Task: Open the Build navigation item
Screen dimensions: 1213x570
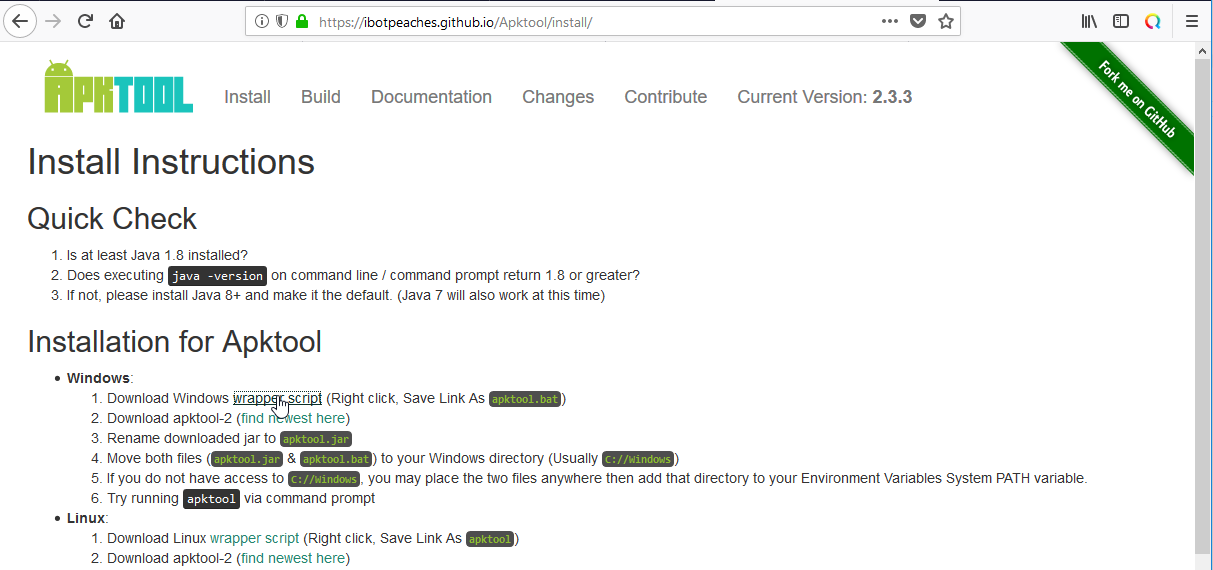Action: pyautogui.click(x=320, y=97)
